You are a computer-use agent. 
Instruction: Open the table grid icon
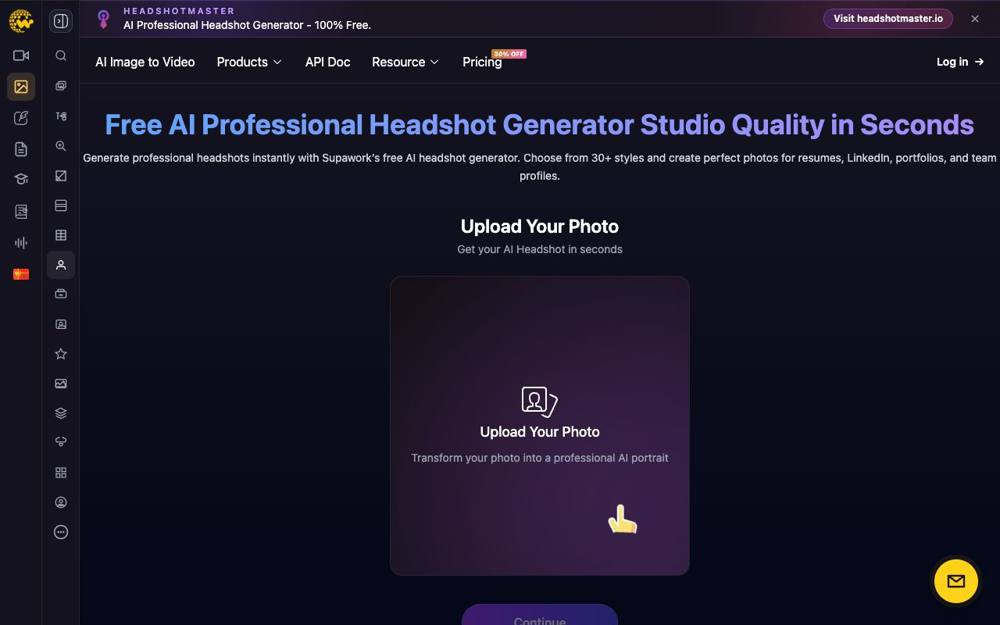tap(61, 235)
